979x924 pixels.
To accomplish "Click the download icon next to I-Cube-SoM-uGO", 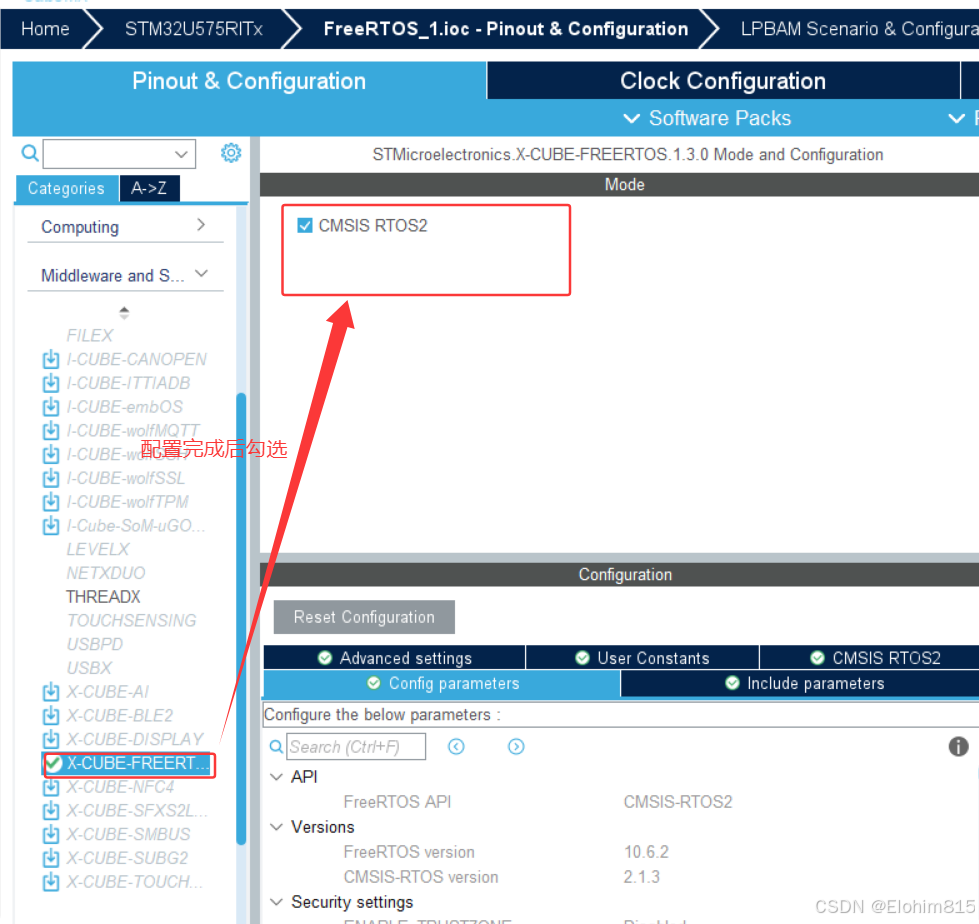I will click(51, 526).
